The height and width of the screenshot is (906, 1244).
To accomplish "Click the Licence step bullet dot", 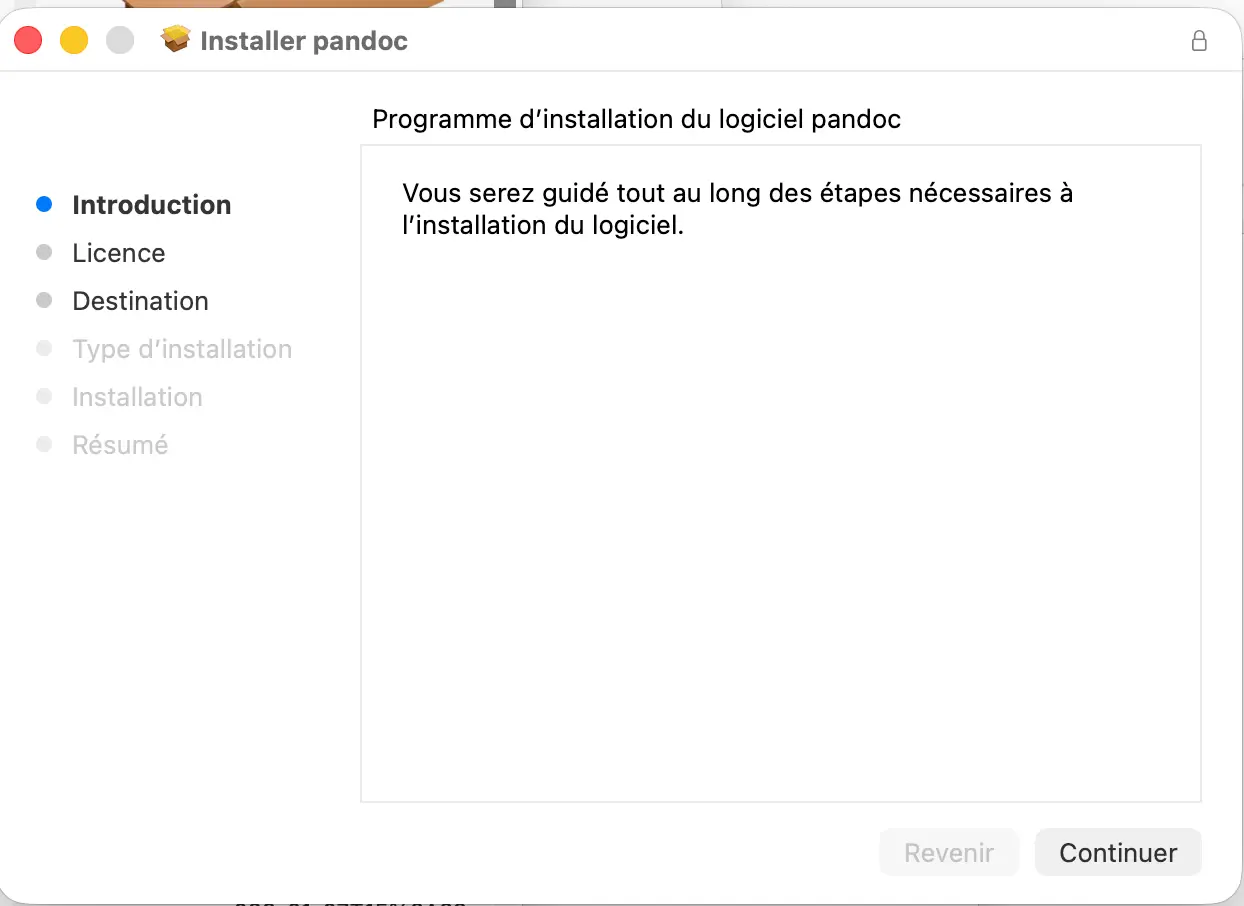I will click(x=44, y=253).
